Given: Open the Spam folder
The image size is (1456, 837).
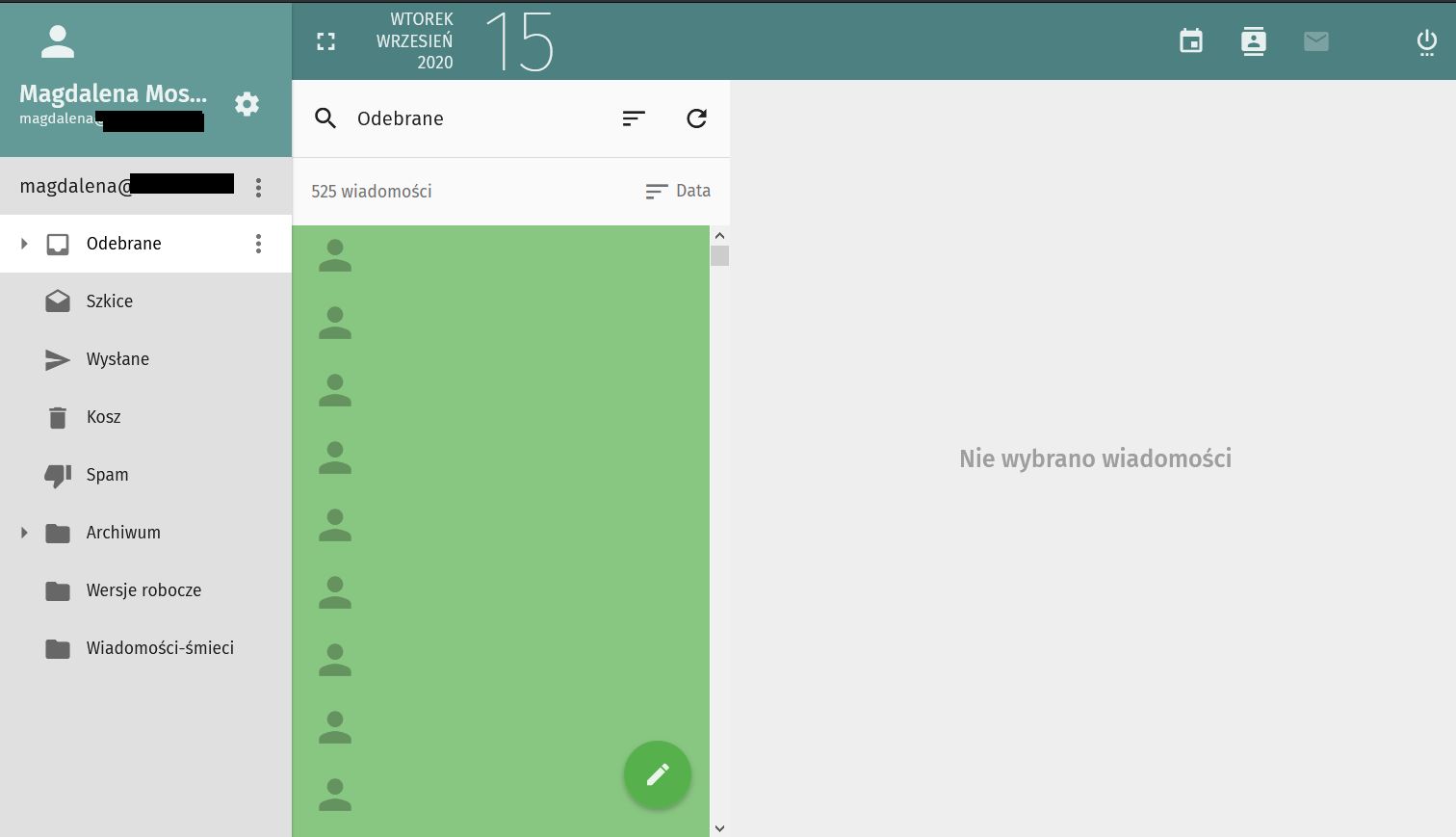Looking at the screenshot, I should click(107, 475).
